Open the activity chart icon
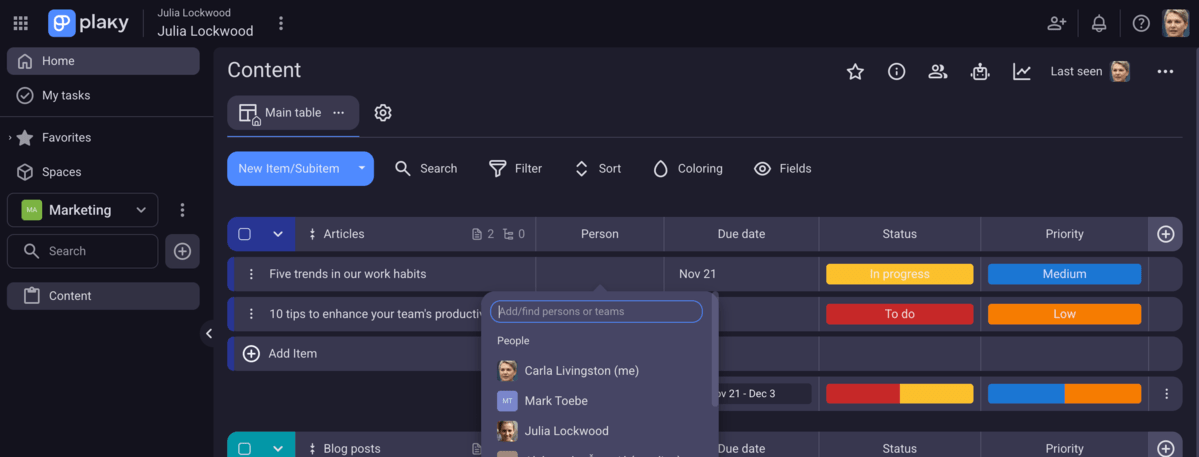 (1022, 72)
